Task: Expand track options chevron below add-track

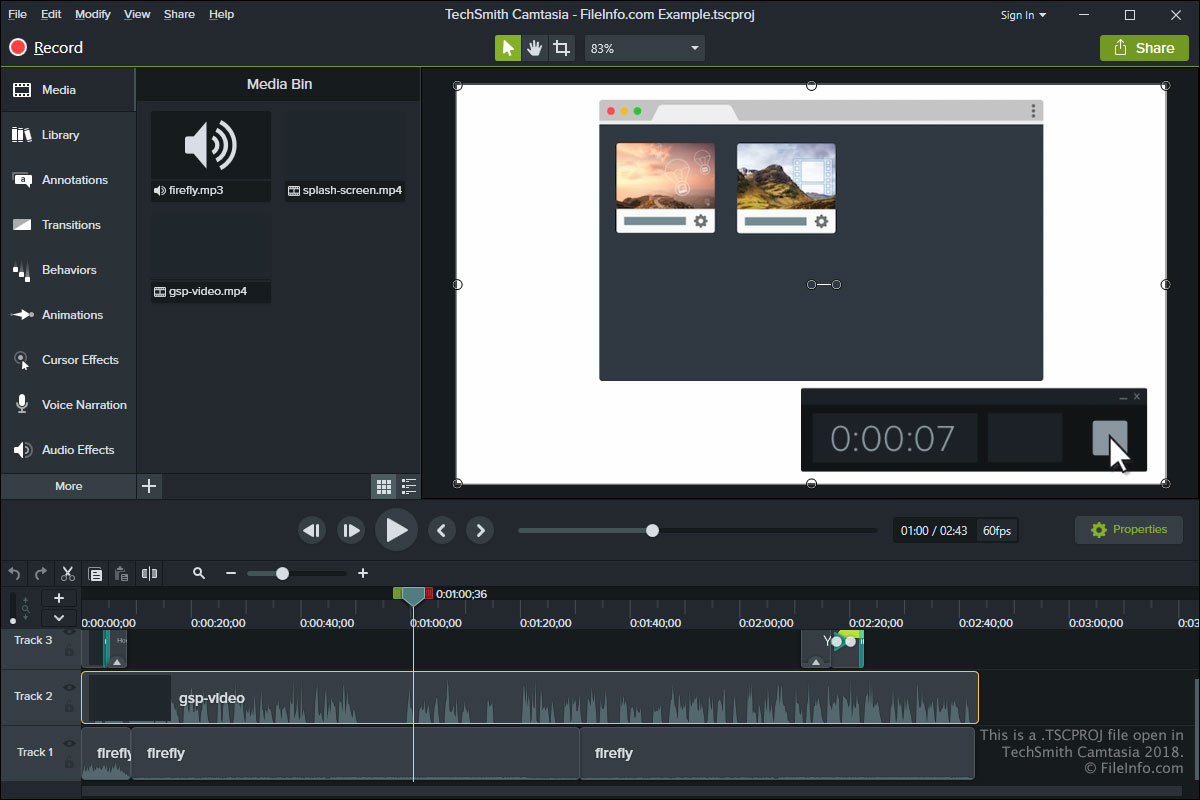Action: point(59,618)
